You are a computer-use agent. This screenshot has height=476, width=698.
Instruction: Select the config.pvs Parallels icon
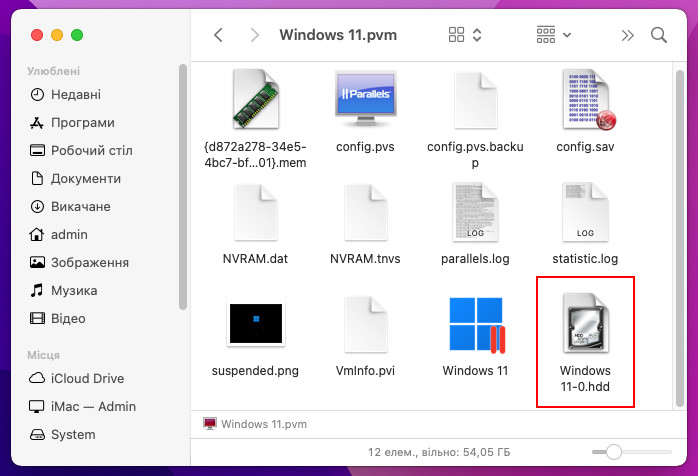[365, 99]
